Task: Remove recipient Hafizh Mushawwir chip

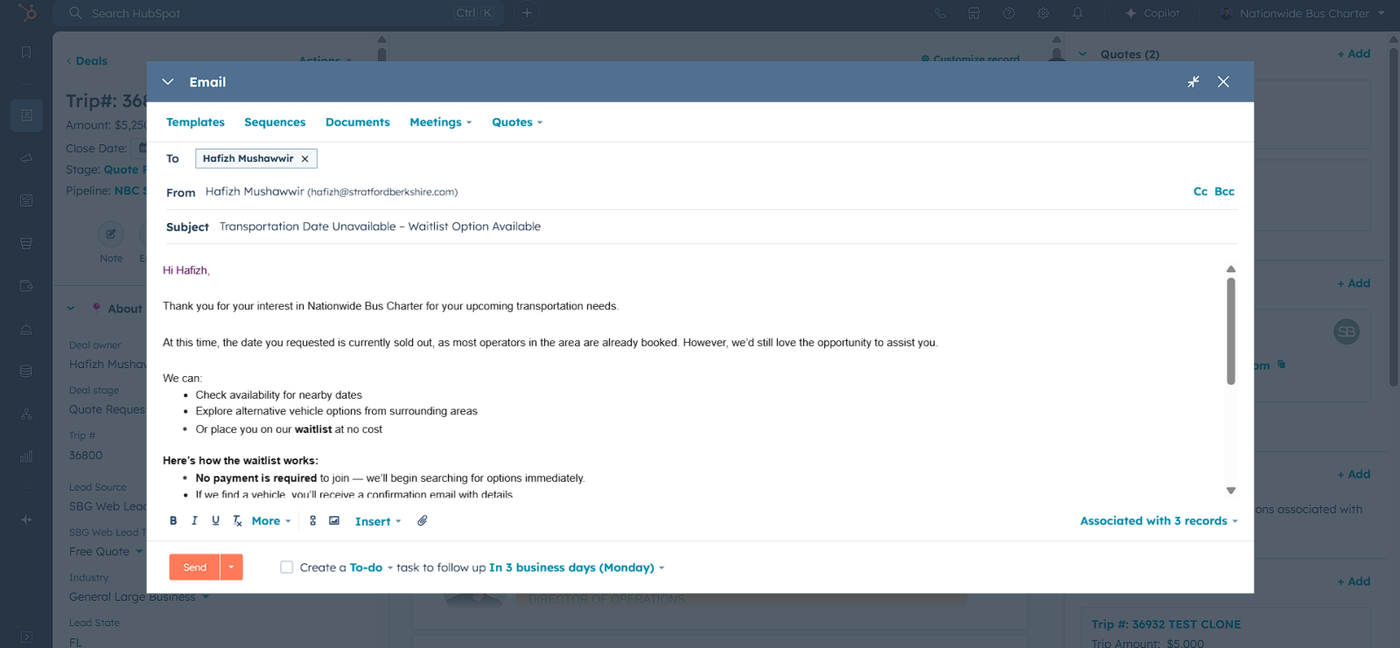Action: pos(305,159)
